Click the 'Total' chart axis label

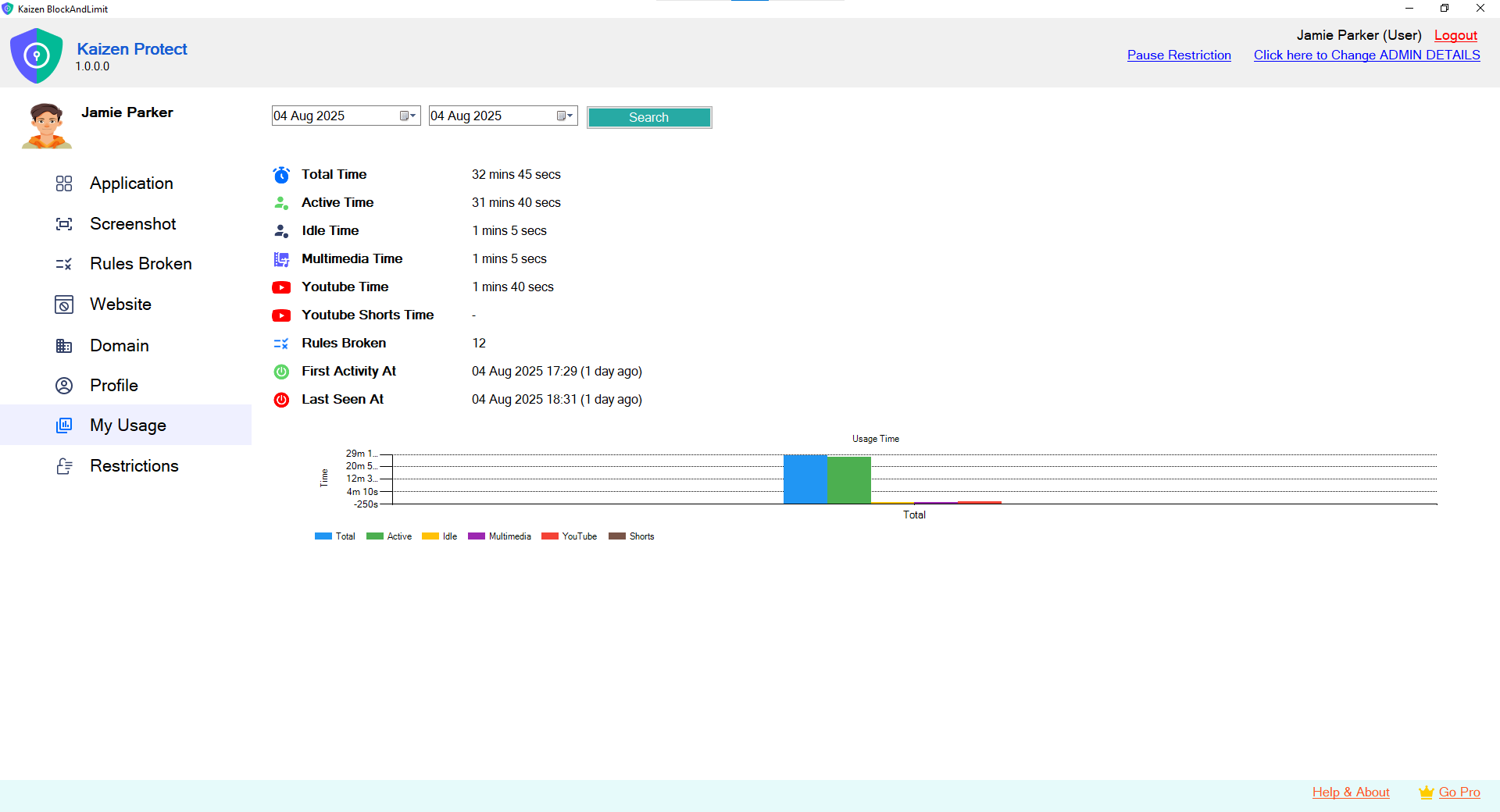[914, 515]
